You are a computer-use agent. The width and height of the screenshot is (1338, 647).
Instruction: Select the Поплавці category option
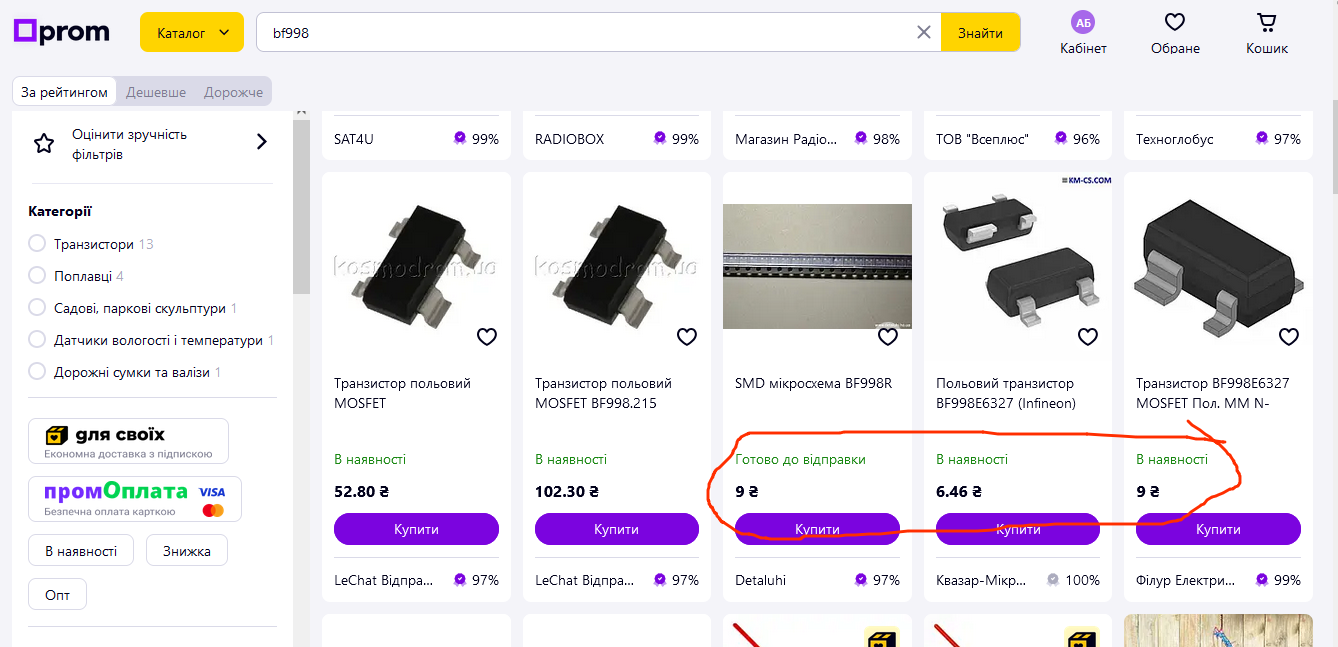point(37,276)
